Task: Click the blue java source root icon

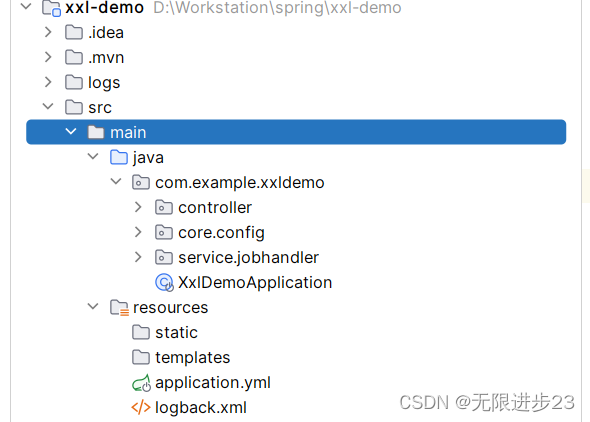Action: click(x=119, y=157)
